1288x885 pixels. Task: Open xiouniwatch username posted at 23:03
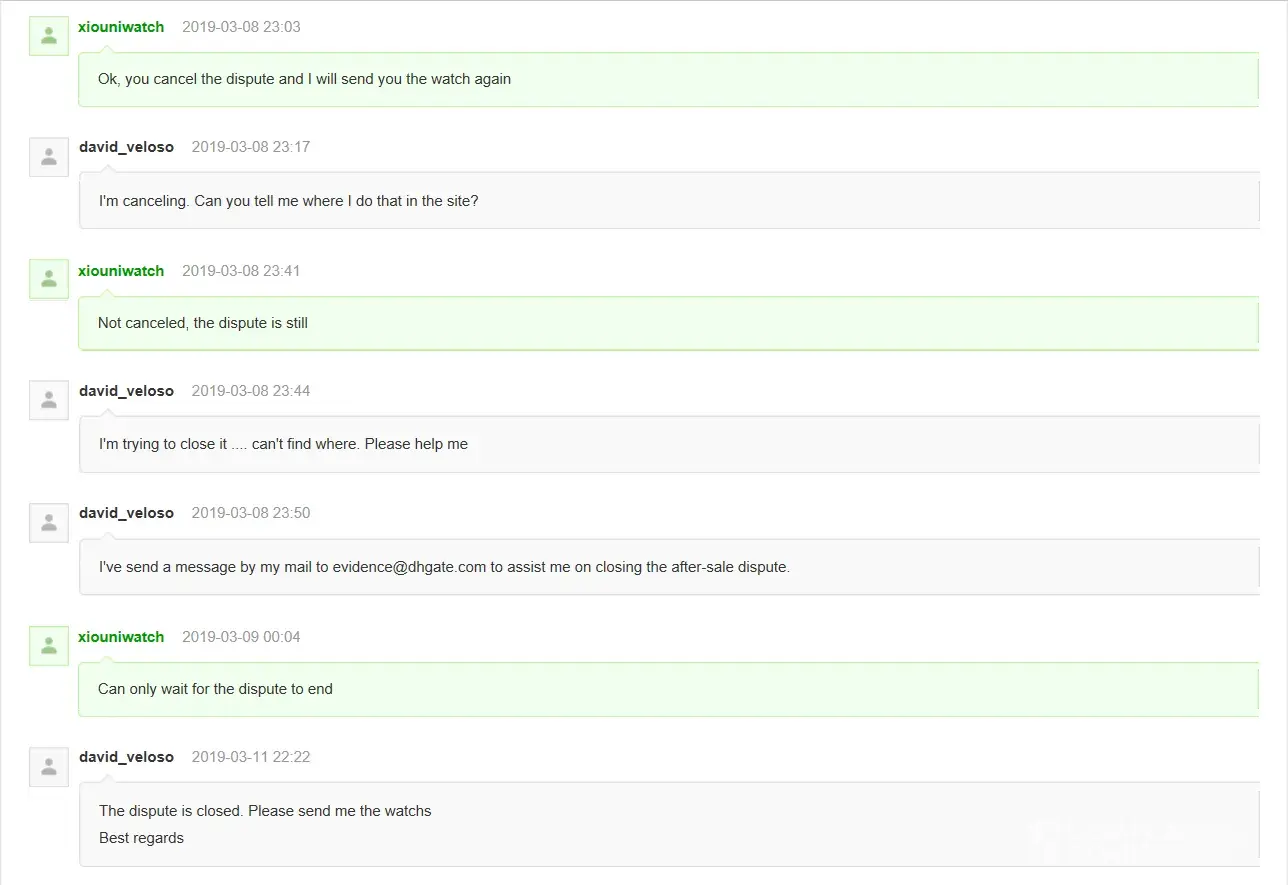coord(121,27)
